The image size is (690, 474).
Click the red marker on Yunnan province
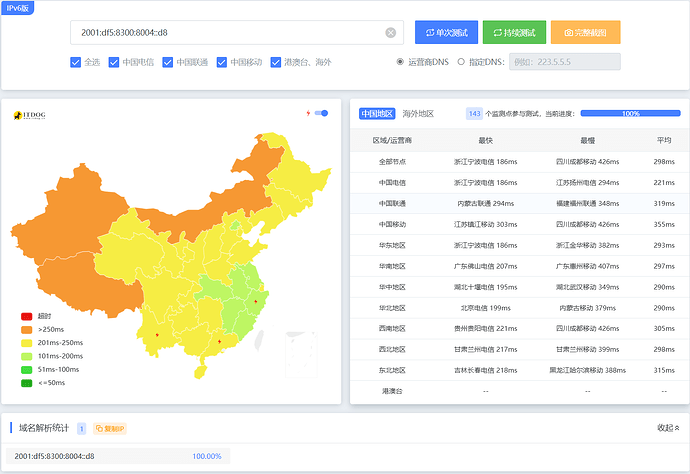(x=157, y=335)
